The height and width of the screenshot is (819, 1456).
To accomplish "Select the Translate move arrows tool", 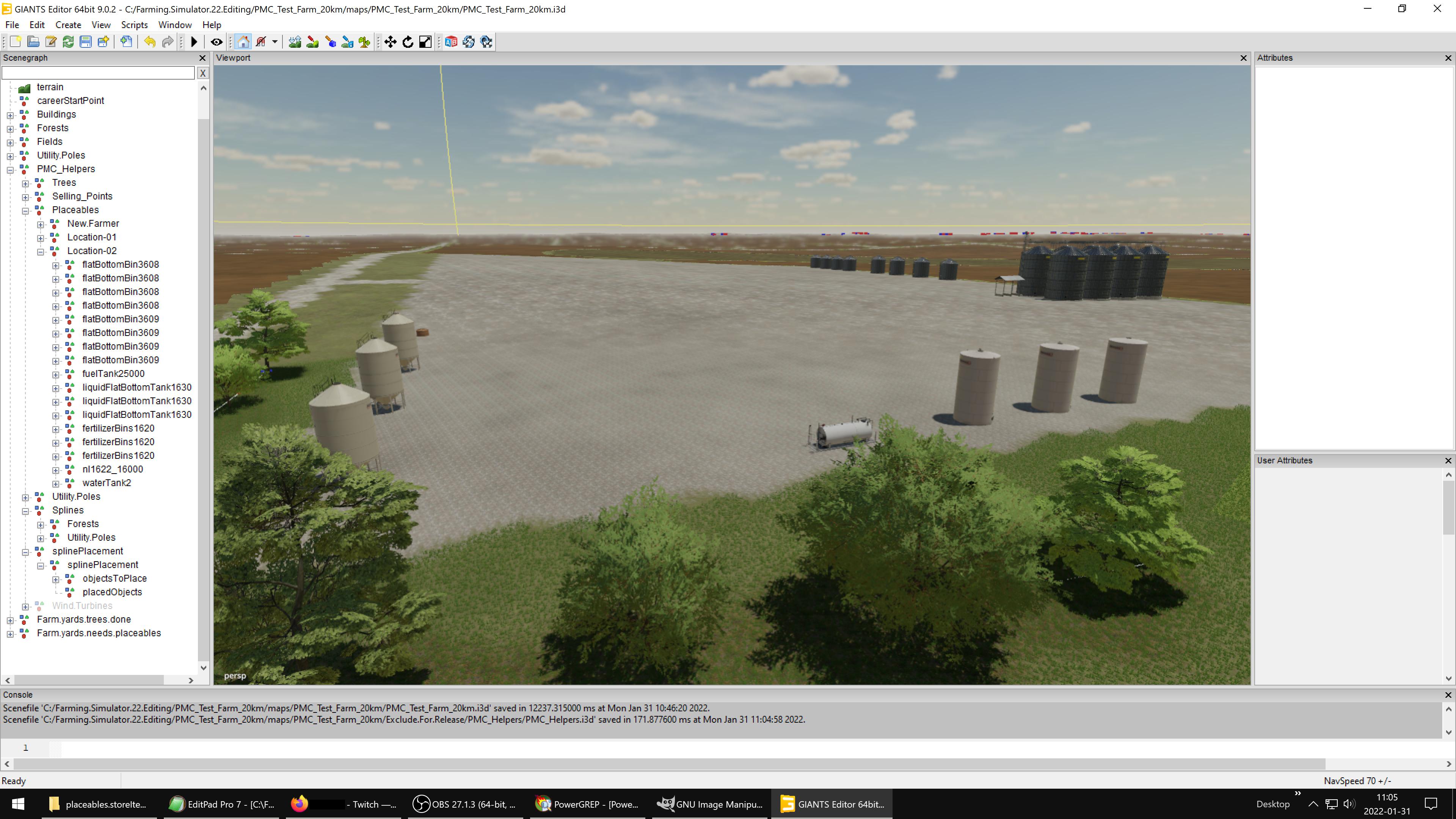I will (391, 42).
